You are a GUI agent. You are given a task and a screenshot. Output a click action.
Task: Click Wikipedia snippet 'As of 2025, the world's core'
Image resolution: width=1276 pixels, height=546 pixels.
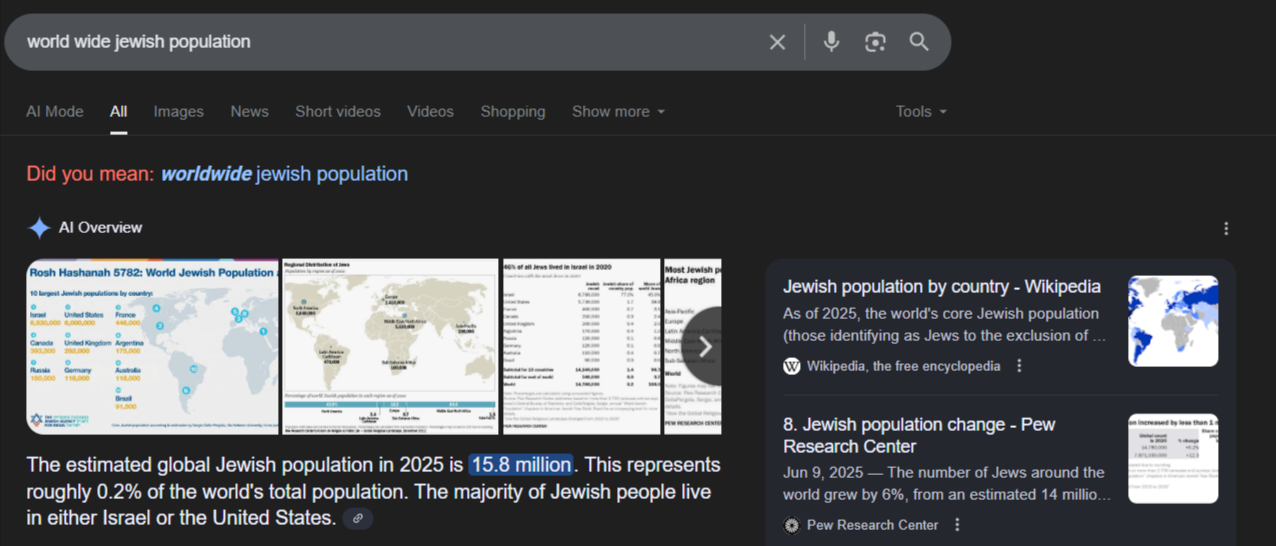[945, 325]
